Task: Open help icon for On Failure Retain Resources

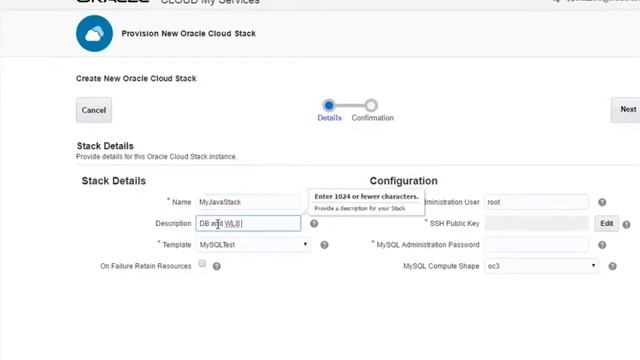Action: pos(217,266)
